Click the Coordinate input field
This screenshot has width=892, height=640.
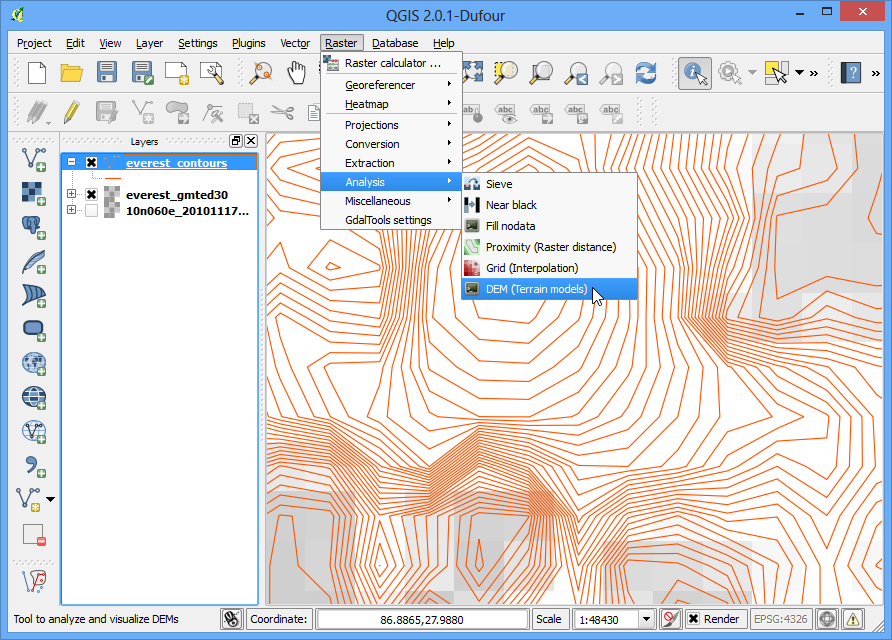[422, 620]
